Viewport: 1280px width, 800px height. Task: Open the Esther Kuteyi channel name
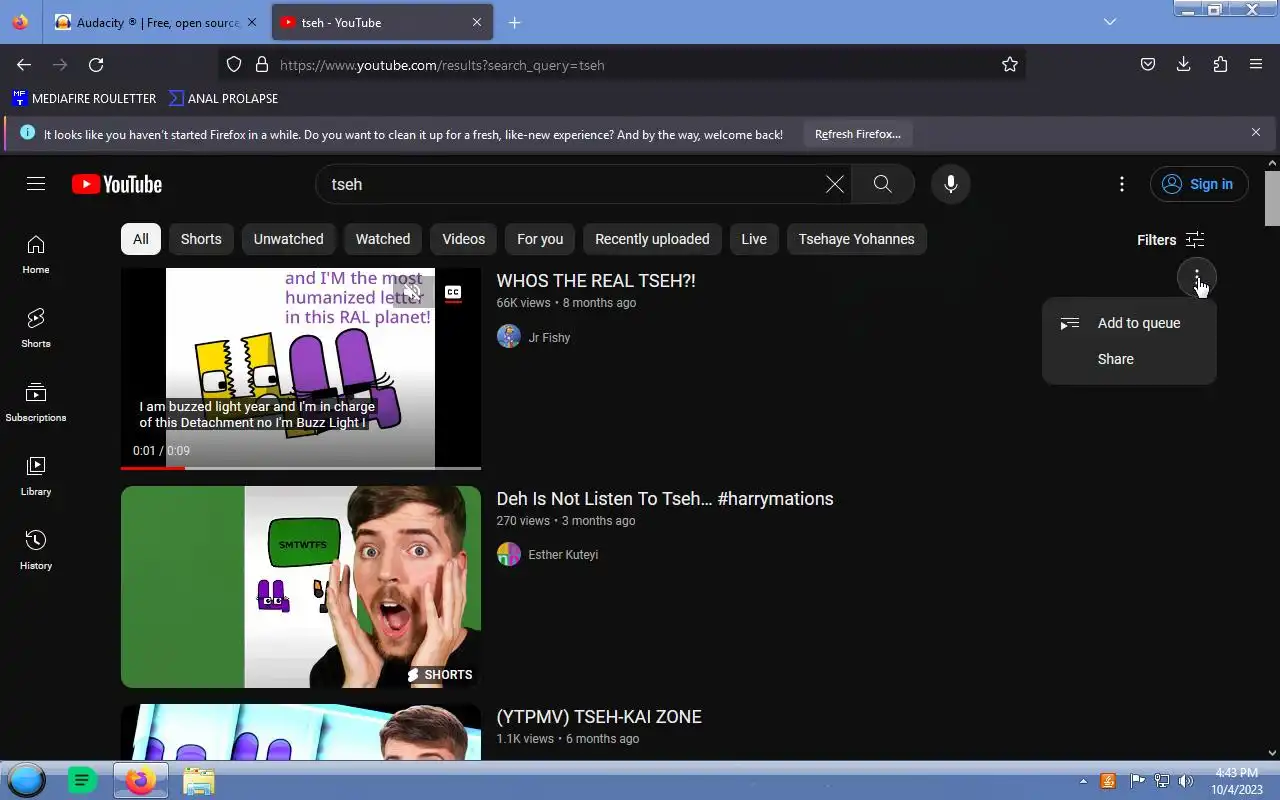coord(563,555)
